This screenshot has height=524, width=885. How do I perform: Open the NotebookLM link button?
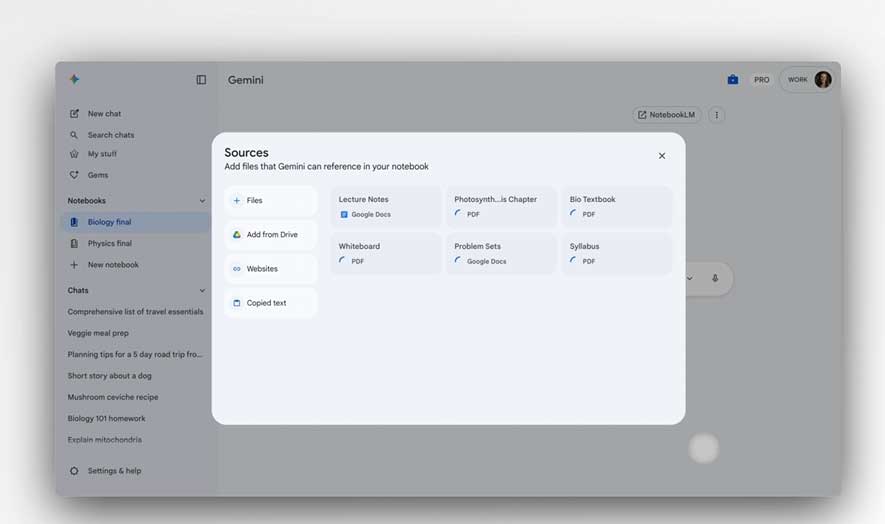[x=667, y=115]
